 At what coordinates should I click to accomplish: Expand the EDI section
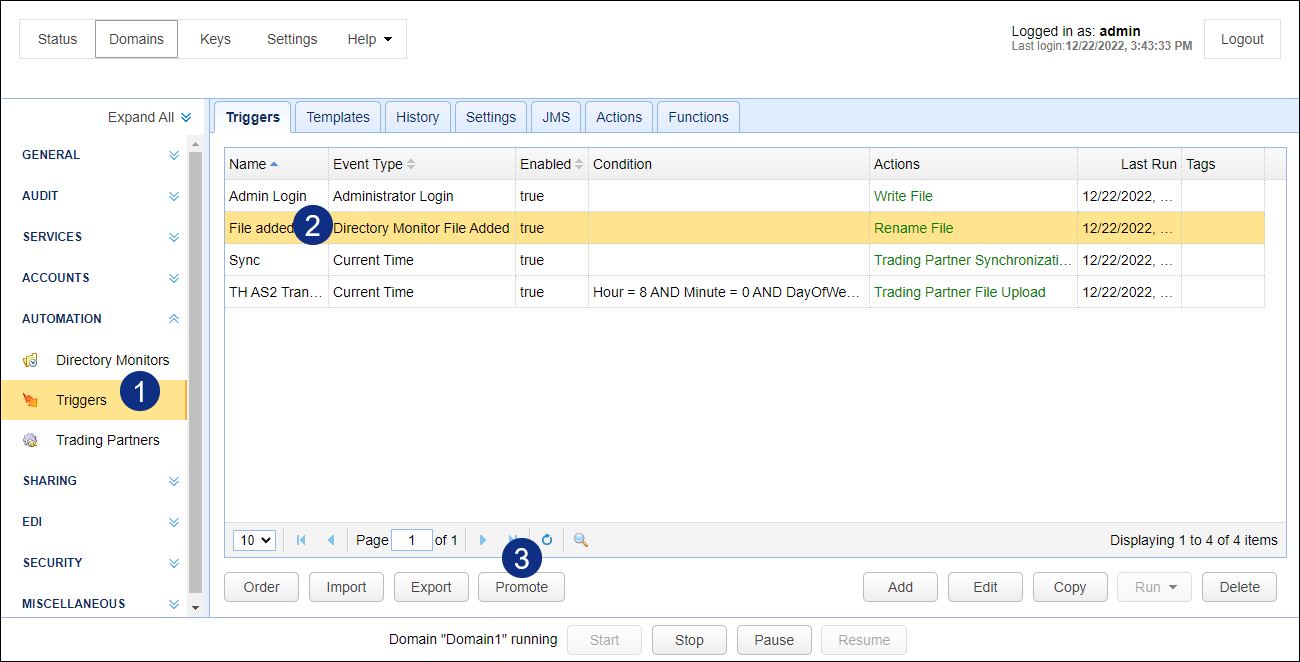pos(174,522)
